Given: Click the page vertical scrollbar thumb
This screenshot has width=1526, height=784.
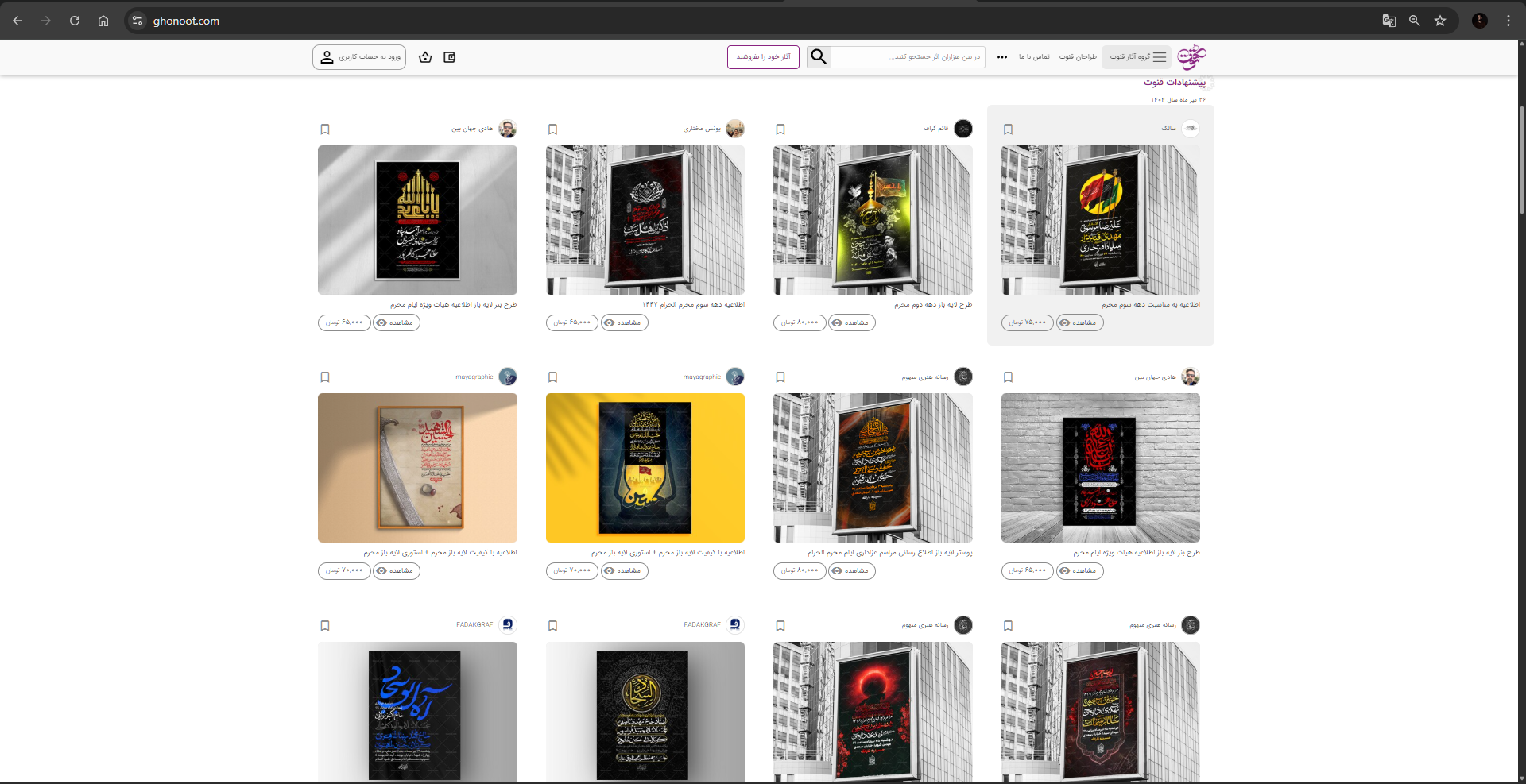Looking at the screenshot, I should pyautogui.click(x=1521, y=159).
